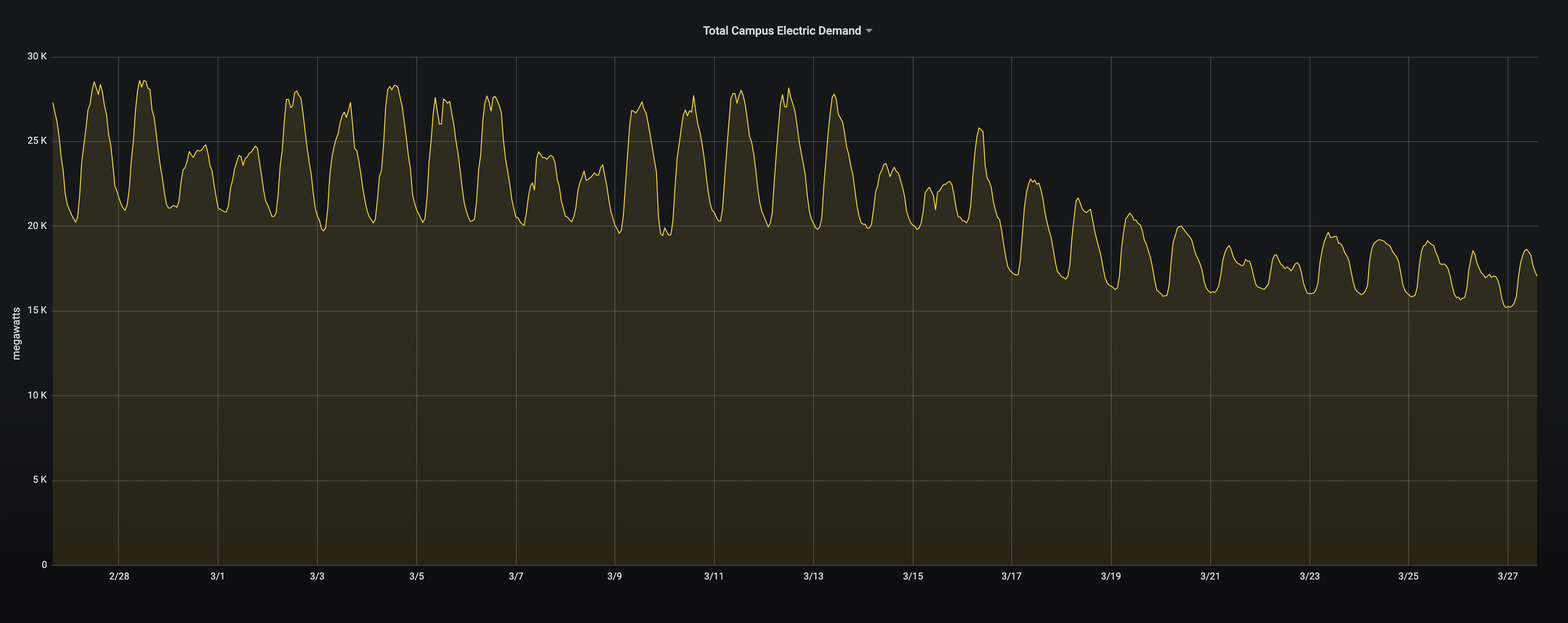Image resolution: width=1568 pixels, height=623 pixels.
Task: Click the 5 K y-axis label
Action: pyautogui.click(x=40, y=480)
